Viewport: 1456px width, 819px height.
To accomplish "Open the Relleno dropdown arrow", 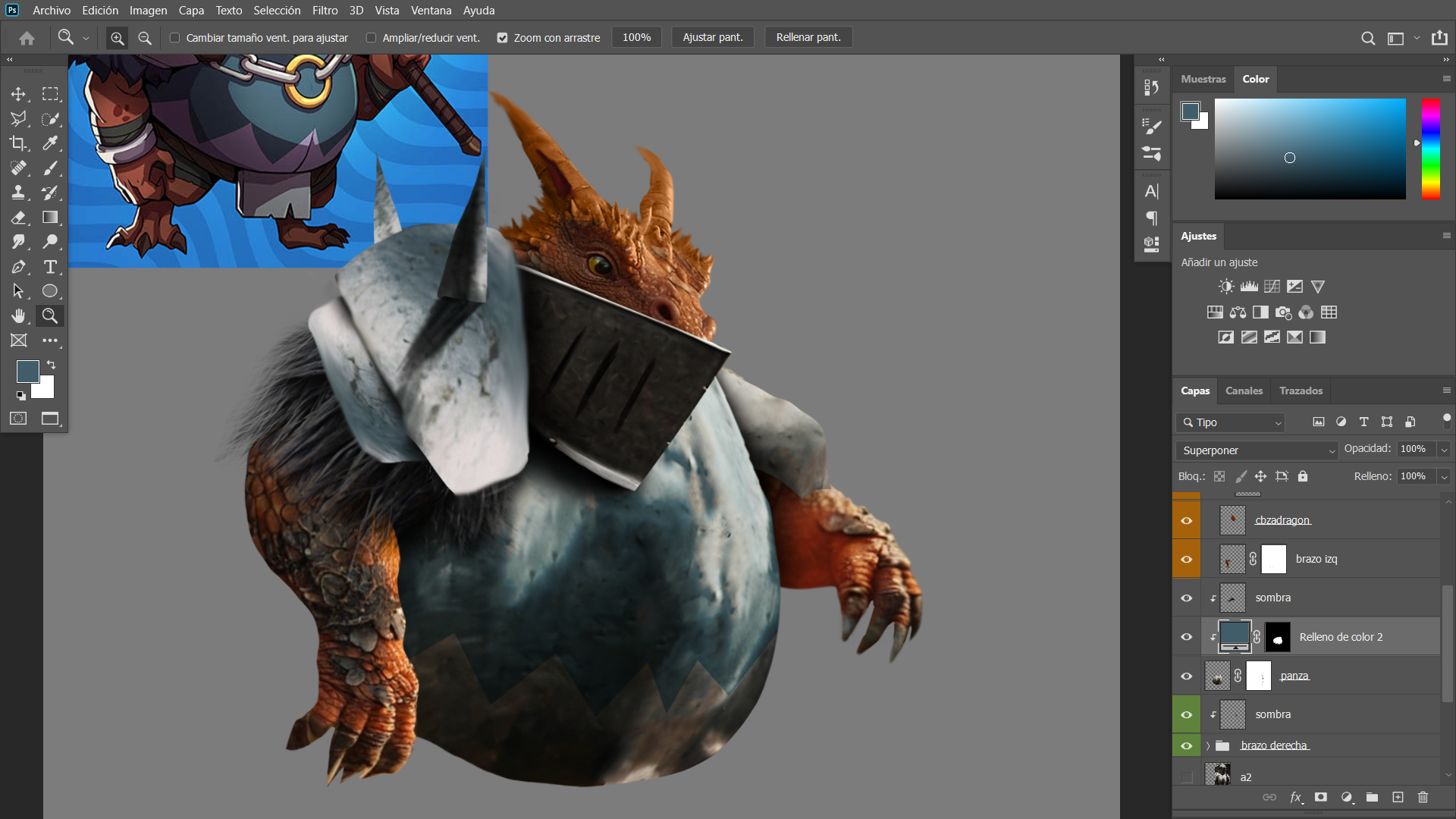I will pyautogui.click(x=1444, y=477).
